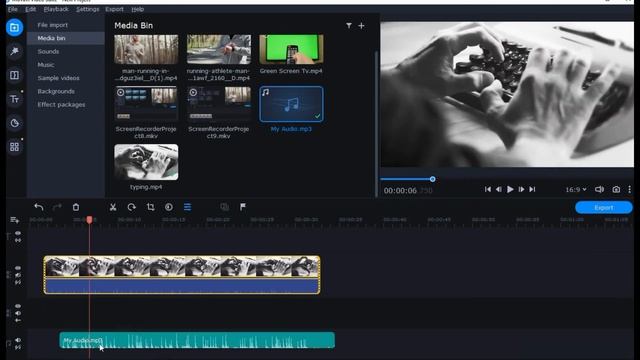
Task: Toggle link icon on the audio track
Action: [x=18, y=347]
